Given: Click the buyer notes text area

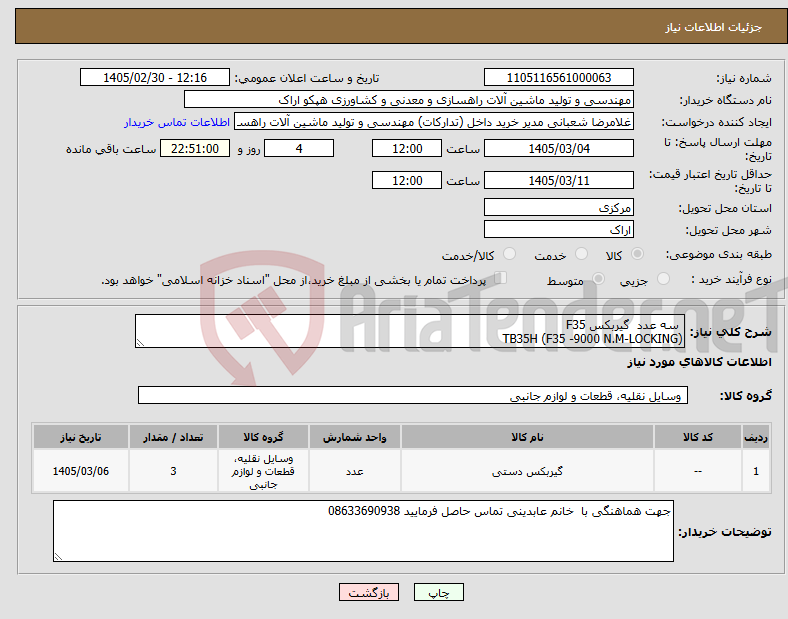Looking at the screenshot, I should [363, 531].
